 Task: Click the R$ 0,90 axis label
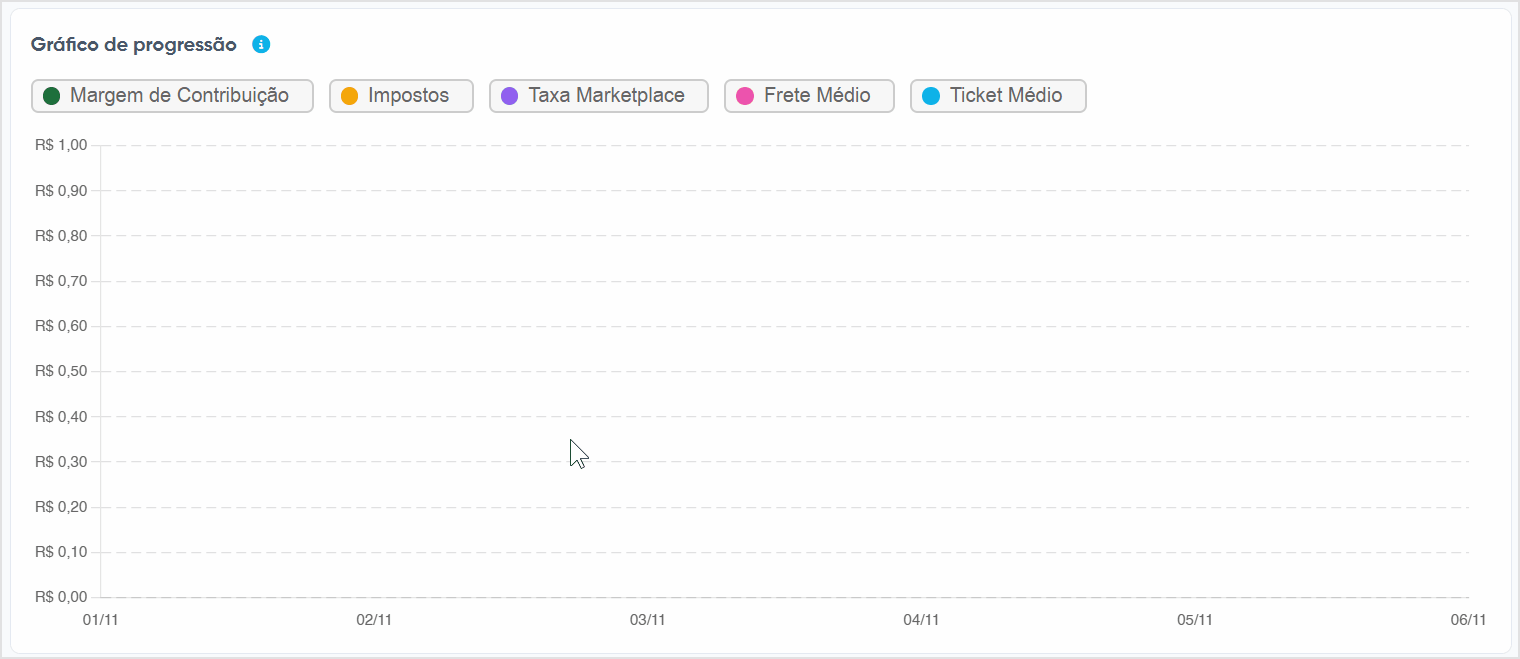tap(61, 190)
